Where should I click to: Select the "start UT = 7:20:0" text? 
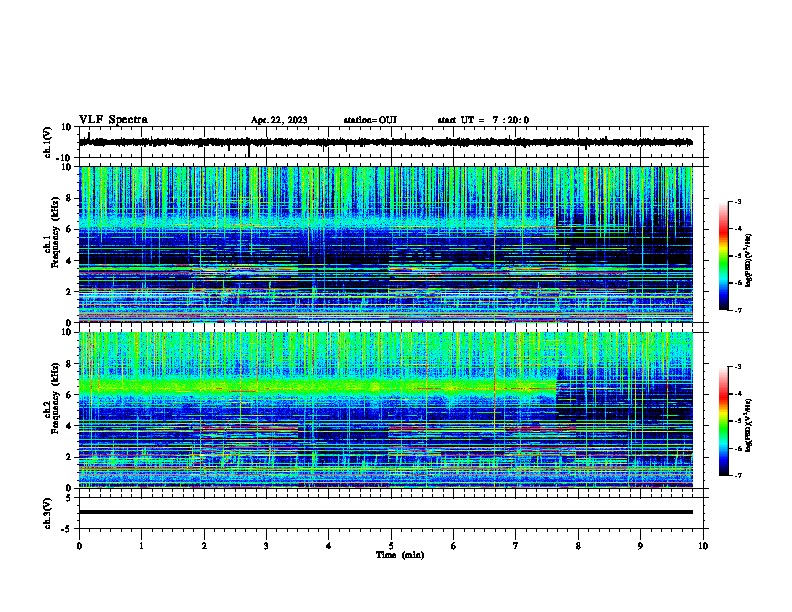point(483,120)
